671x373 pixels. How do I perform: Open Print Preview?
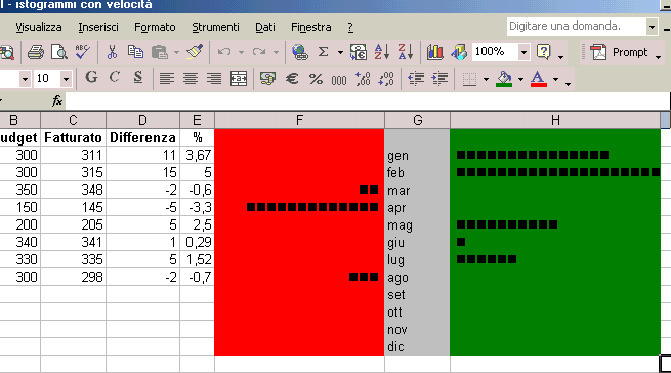pyautogui.click(x=59, y=52)
